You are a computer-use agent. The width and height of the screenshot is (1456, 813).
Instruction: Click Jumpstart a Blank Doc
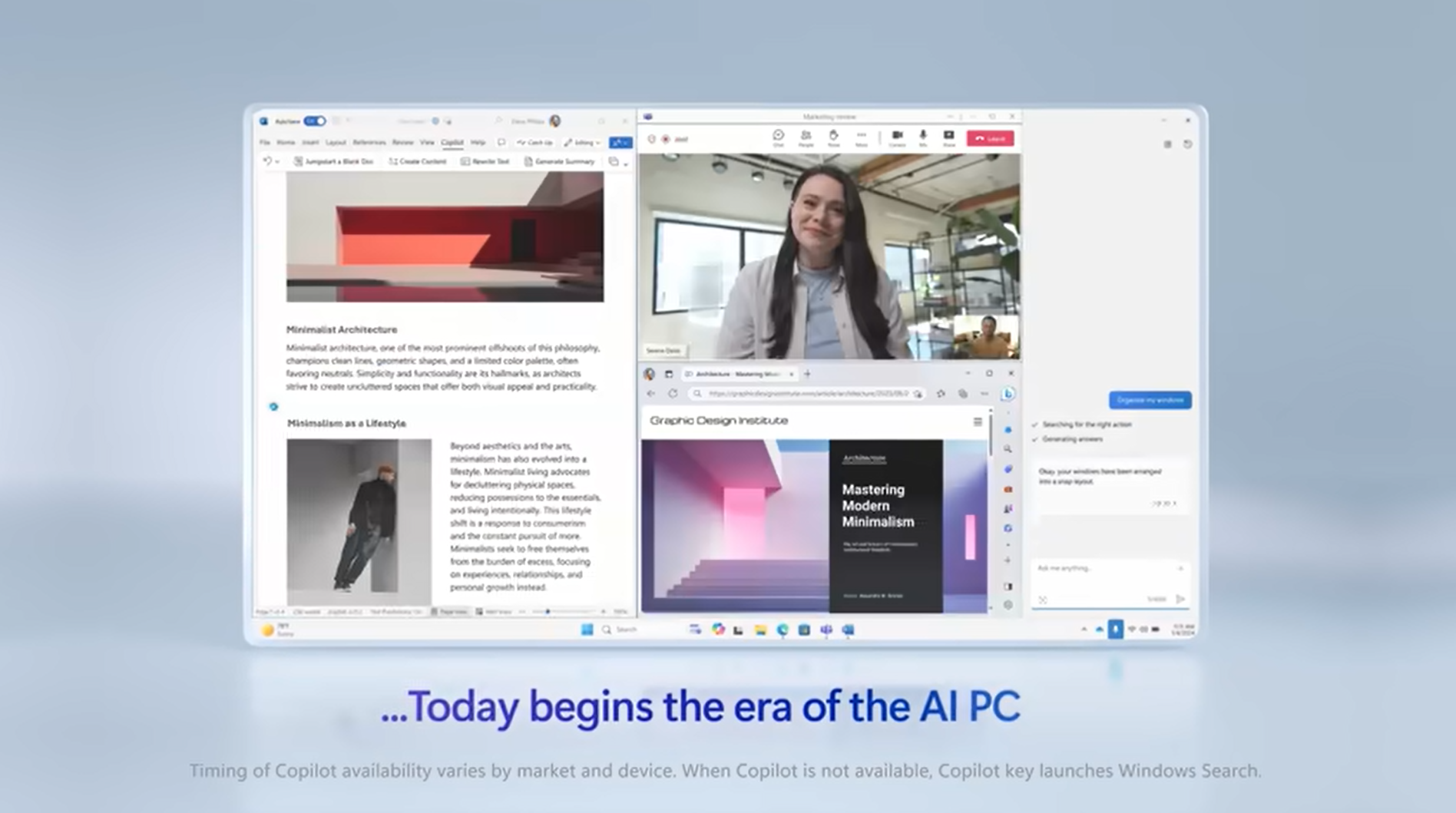(334, 161)
